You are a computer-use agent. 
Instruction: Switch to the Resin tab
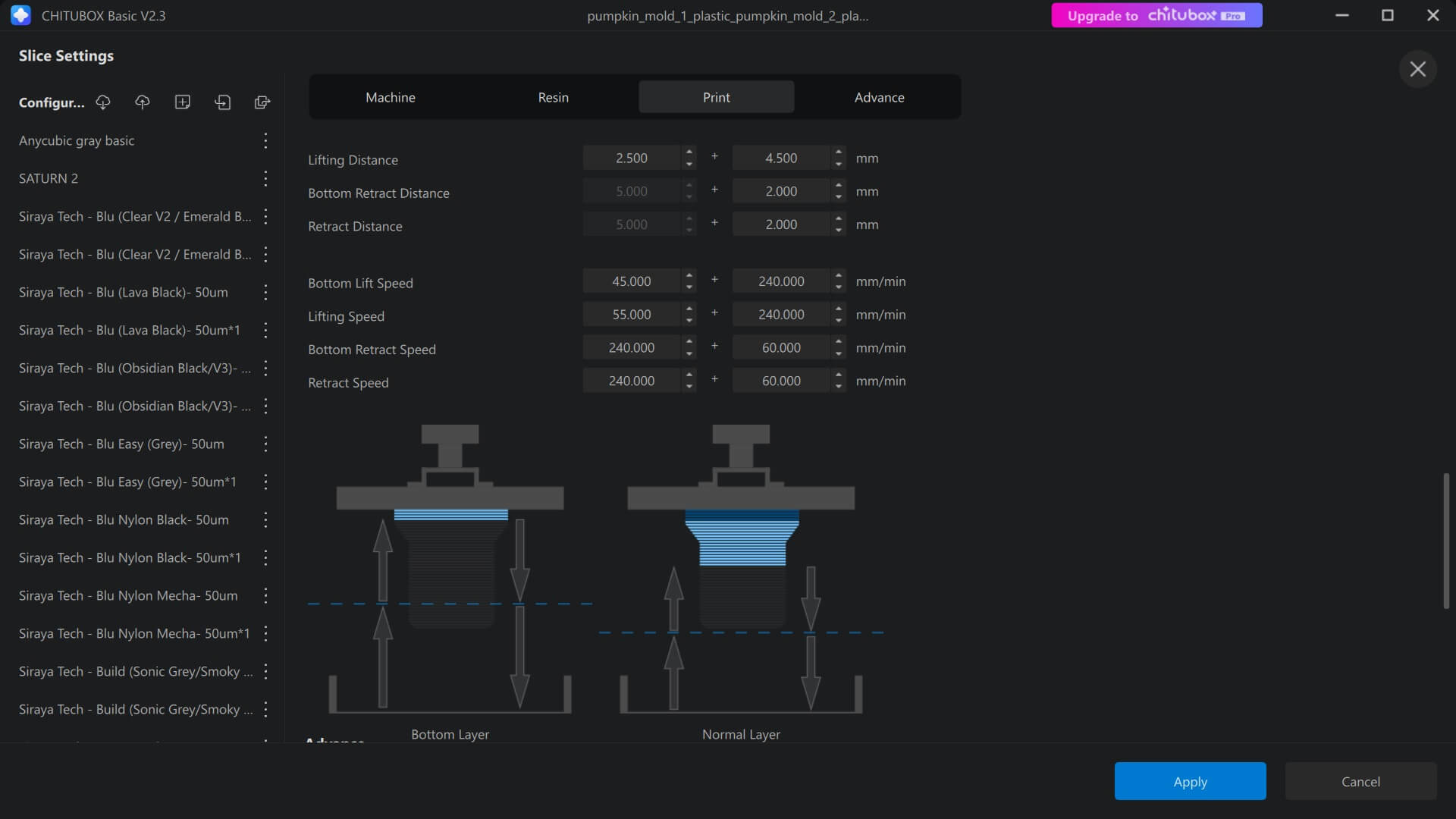[554, 97]
